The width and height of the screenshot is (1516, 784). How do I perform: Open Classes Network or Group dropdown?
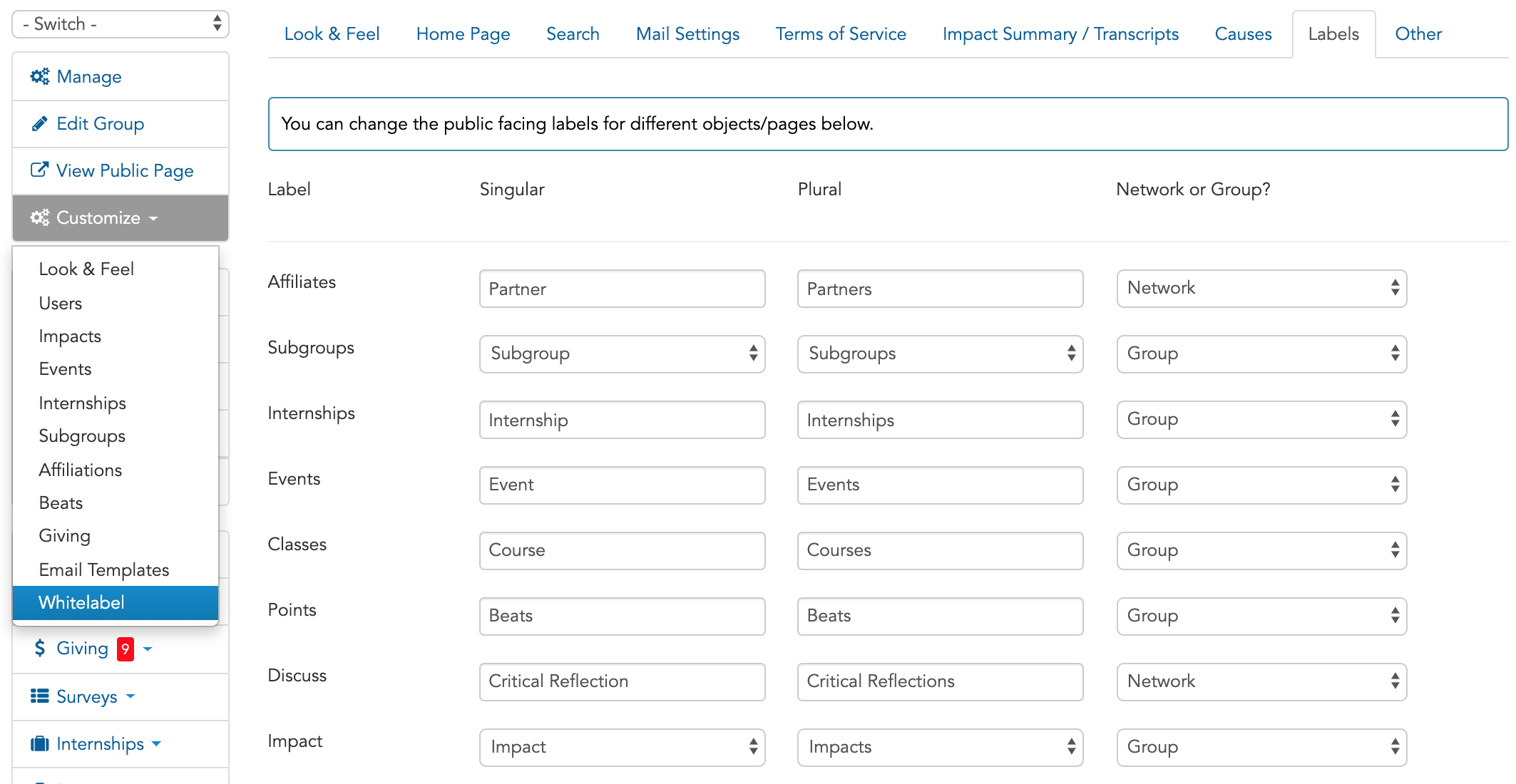coord(1261,550)
